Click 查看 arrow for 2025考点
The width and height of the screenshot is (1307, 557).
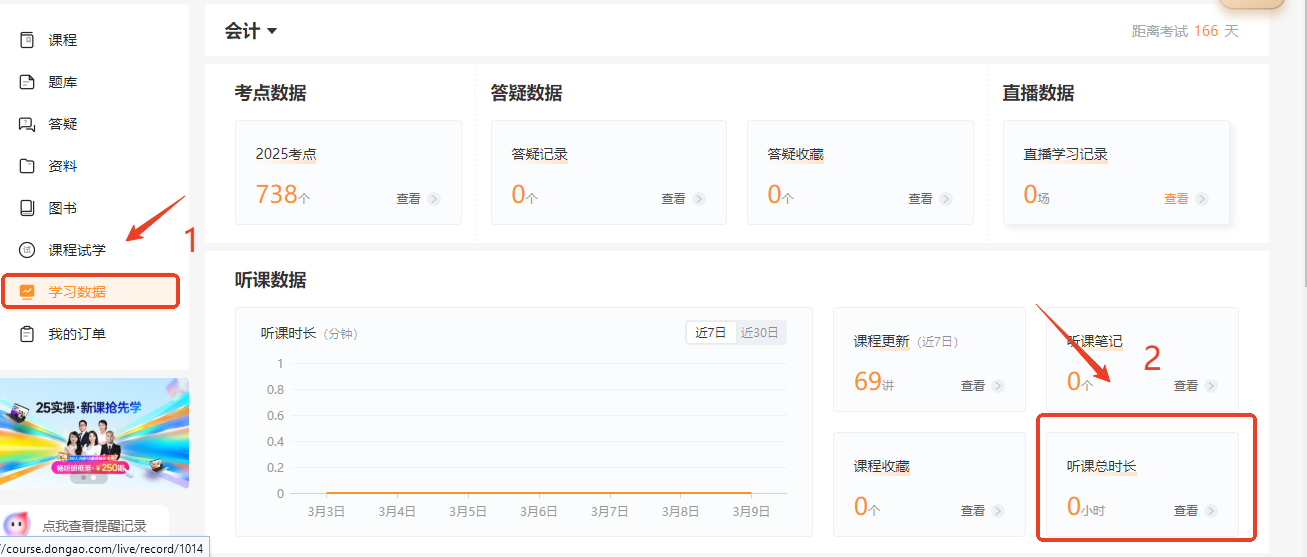(x=433, y=199)
